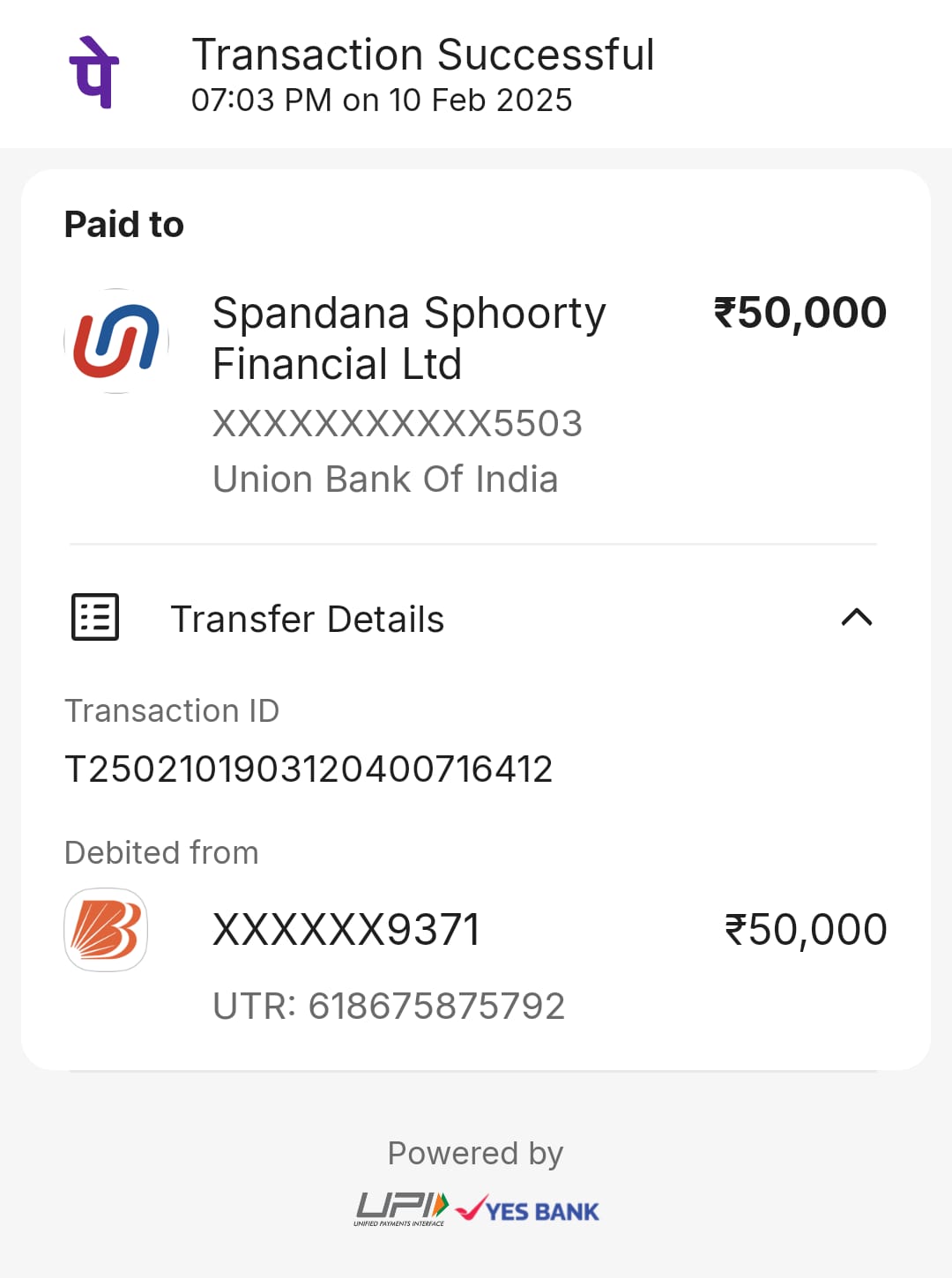952x1278 pixels.
Task: Tap the Transaction Successful heading
Action: point(423,55)
